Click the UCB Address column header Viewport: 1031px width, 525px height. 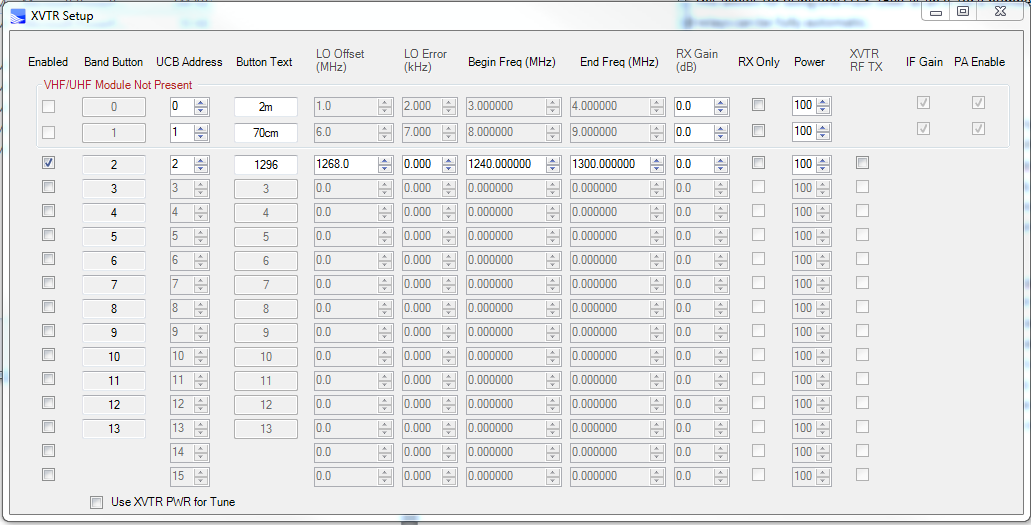[x=189, y=62]
